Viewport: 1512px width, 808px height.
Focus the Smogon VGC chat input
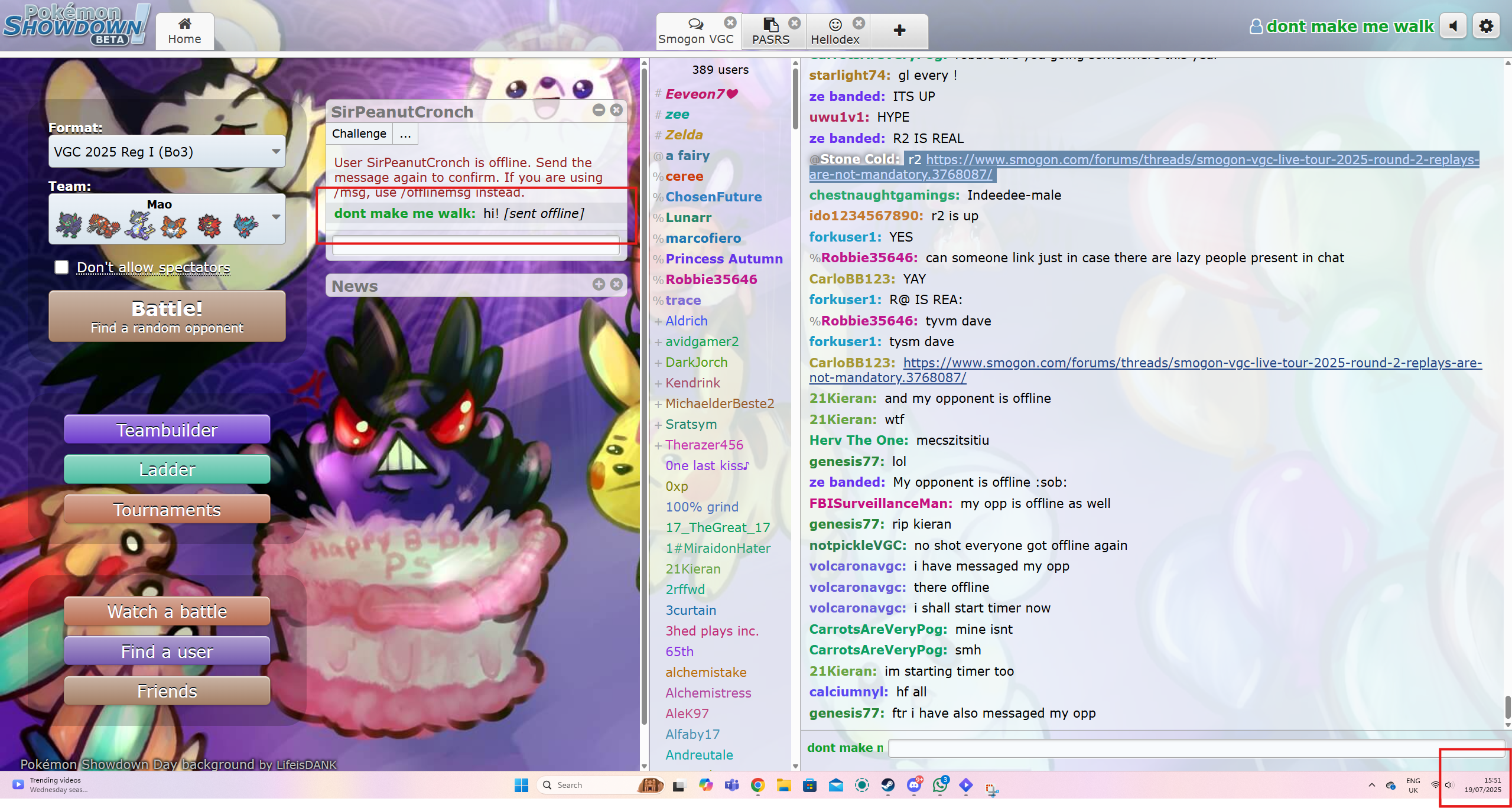[1196, 748]
